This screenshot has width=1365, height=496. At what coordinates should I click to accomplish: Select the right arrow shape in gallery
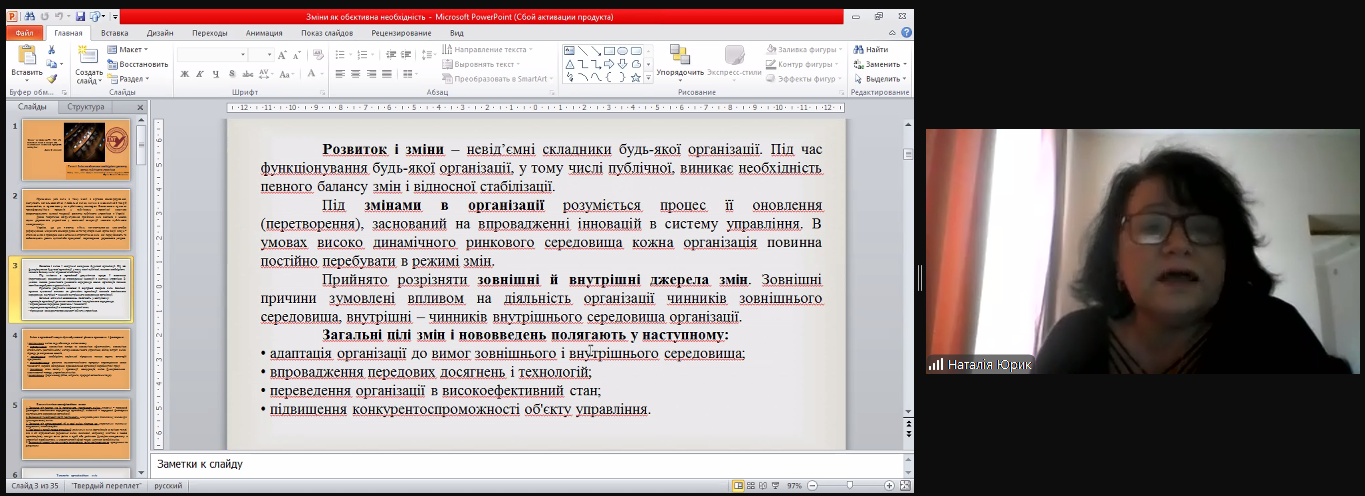609,64
